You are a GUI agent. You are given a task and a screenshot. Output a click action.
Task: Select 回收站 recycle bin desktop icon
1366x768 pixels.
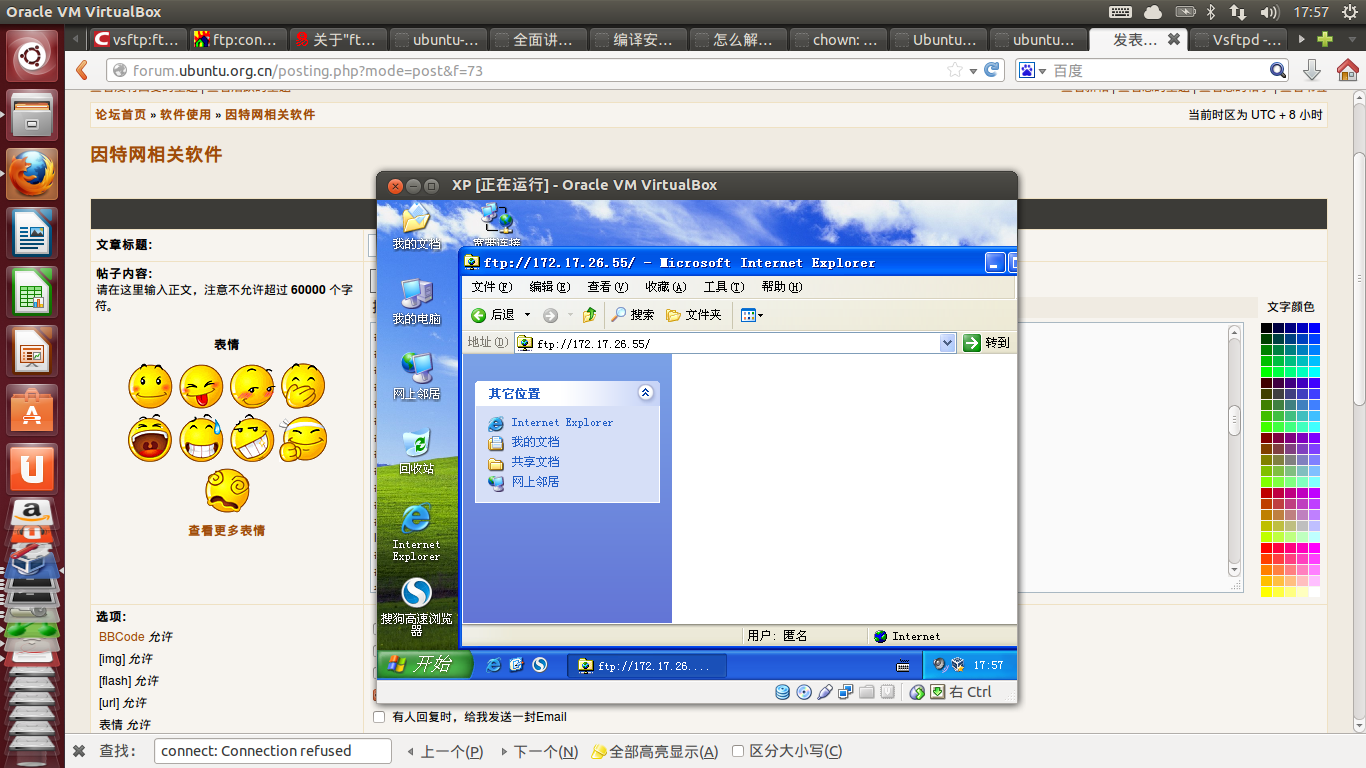(416, 451)
